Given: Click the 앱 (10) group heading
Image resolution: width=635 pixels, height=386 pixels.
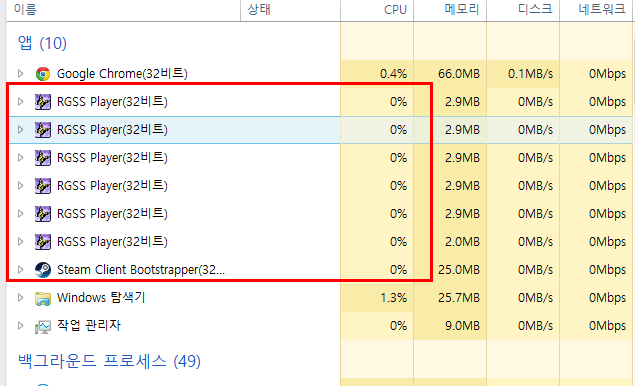Looking at the screenshot, I should (42, 43).
